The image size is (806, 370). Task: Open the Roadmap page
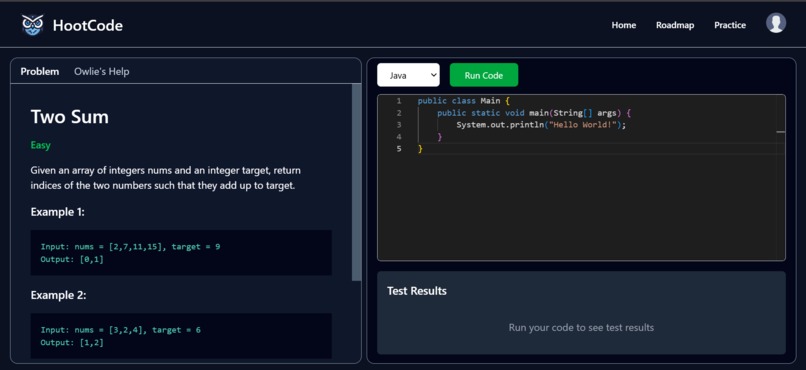[x=675, y=25]
